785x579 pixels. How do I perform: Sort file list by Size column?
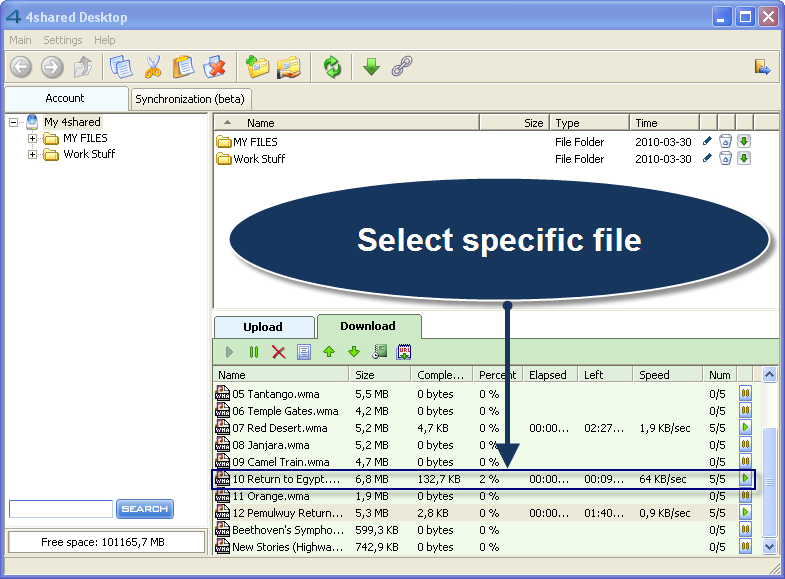pos(514,123)
